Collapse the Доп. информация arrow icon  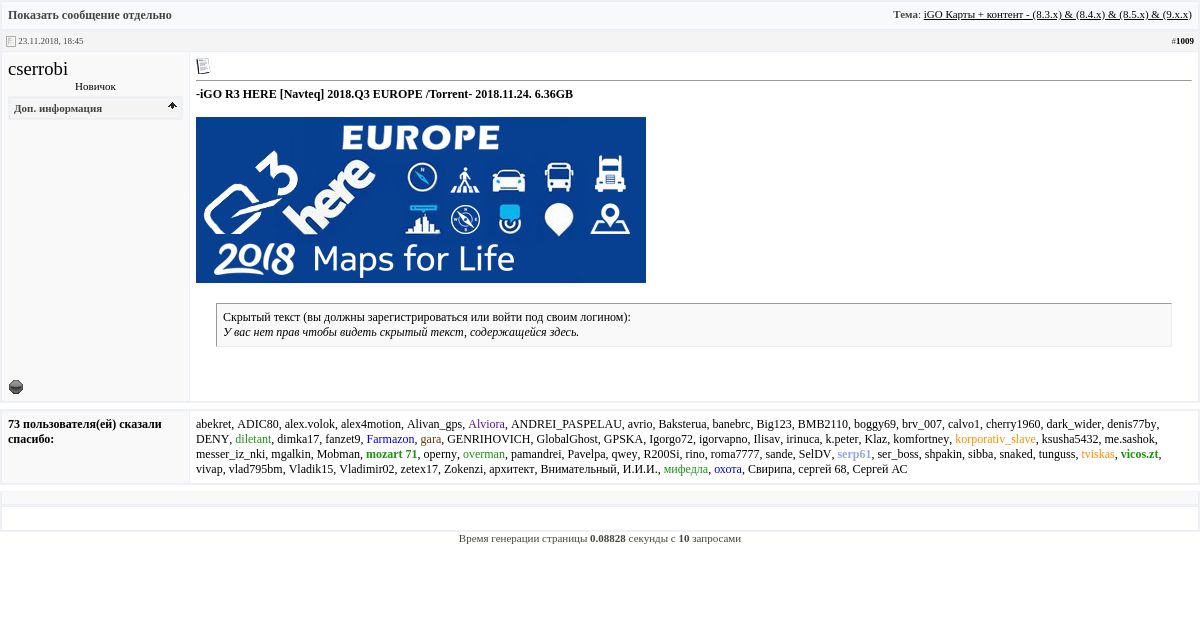coord(172,106)
